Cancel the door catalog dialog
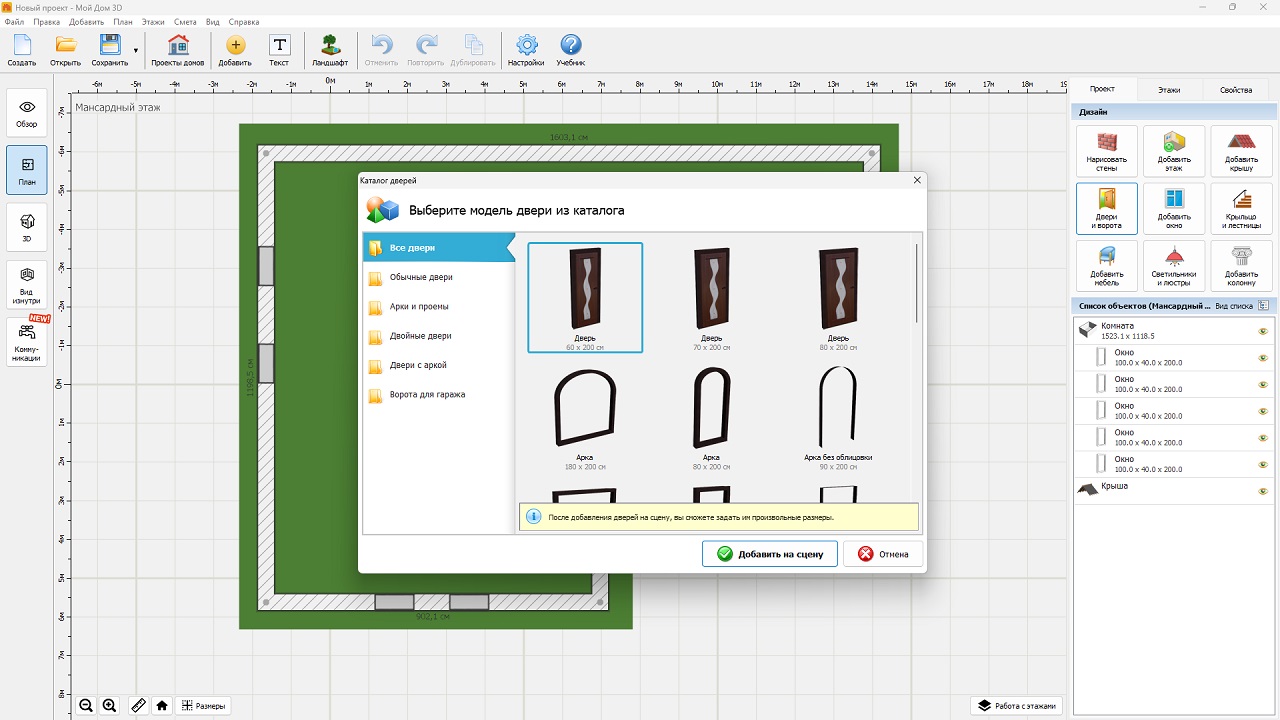This screenshot has height=720, width=1280. [x=883, y=554]
